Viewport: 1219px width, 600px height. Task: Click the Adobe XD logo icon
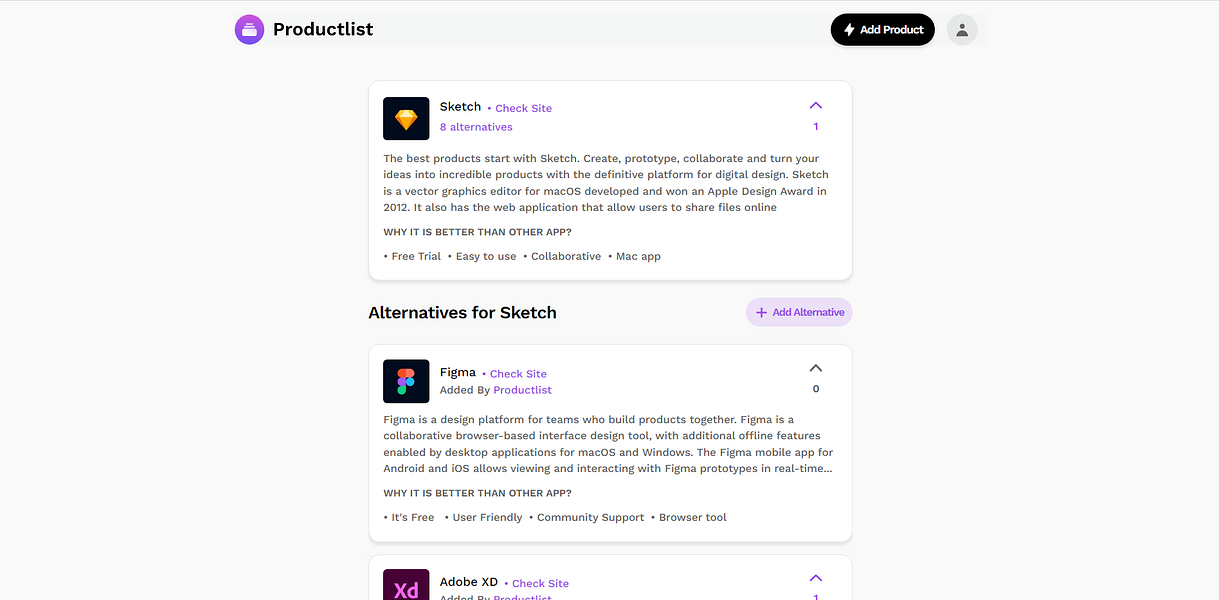(405, 587)
